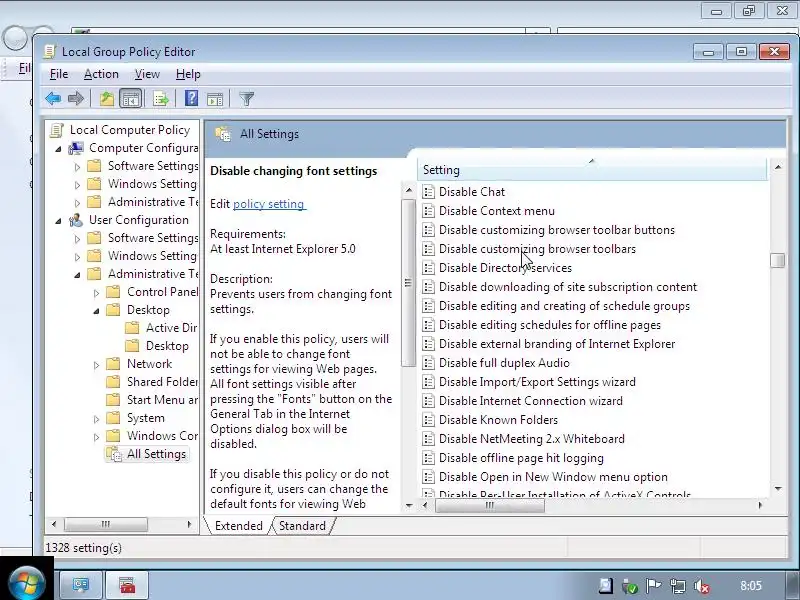This screenshot has height=600, width=800.
Task: Expand the Network node
Action: [x=96, y=365]
